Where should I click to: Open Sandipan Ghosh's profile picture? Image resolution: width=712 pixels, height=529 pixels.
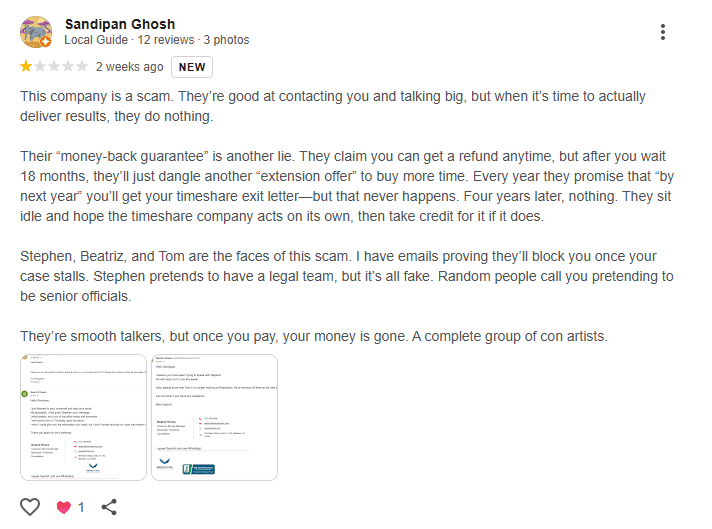[x=36, y=32]
